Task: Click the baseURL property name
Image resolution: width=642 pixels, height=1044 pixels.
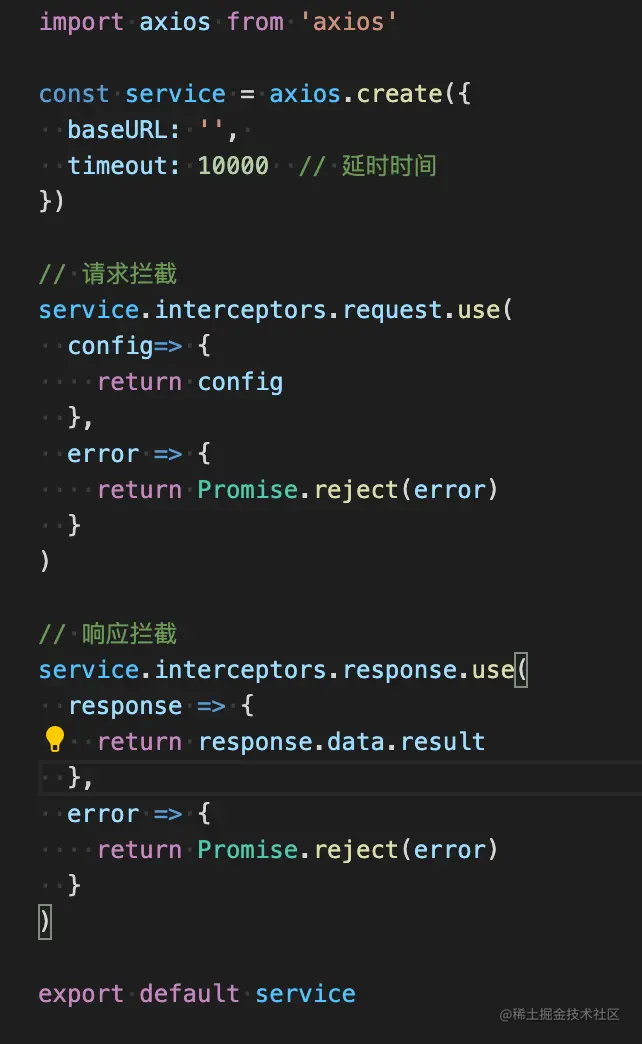Action: [x=117, y=130]
